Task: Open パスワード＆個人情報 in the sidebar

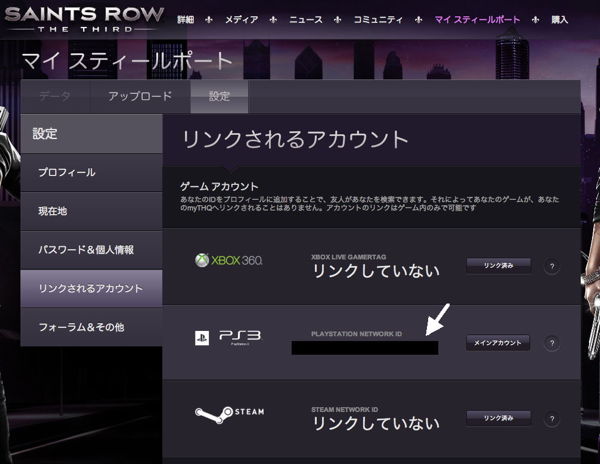Action: (91, 250)
